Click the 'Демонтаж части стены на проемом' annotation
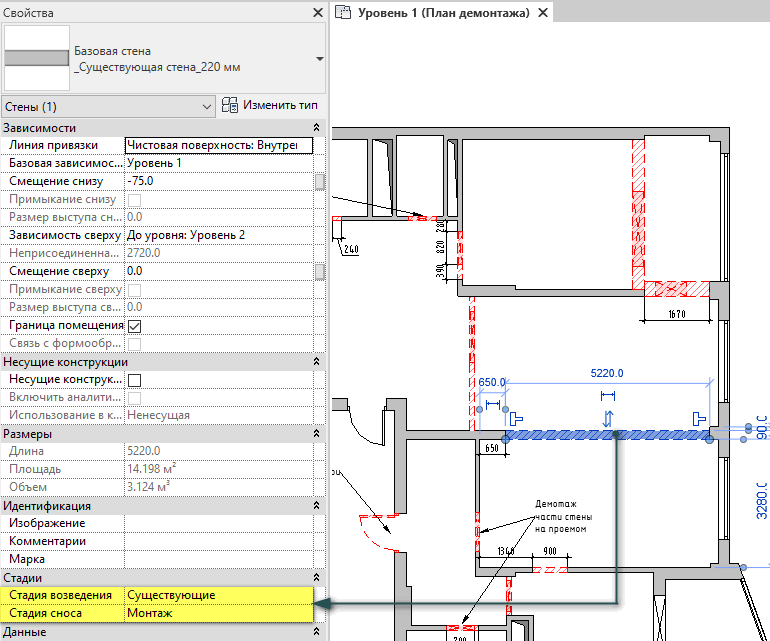The image size is (770, 641). pyautogui.click(x=563, y=517)
